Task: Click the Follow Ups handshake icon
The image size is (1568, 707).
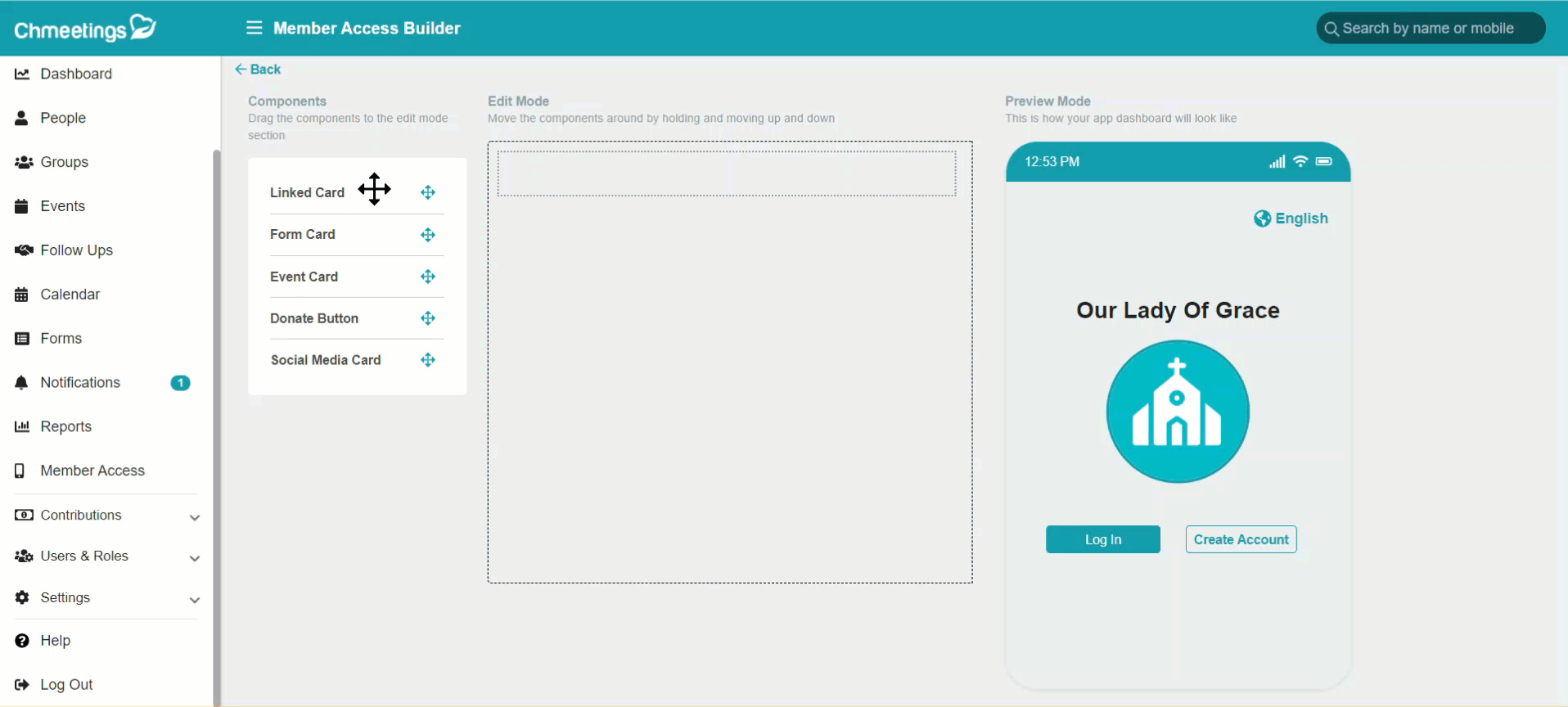Action: pos(24,250)
